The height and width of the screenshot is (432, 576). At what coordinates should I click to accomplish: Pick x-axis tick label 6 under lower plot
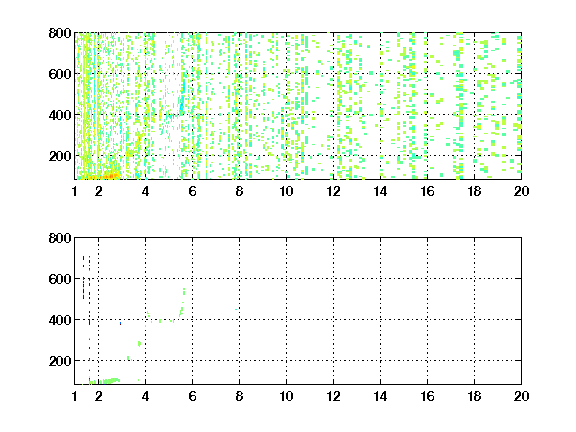192,396
